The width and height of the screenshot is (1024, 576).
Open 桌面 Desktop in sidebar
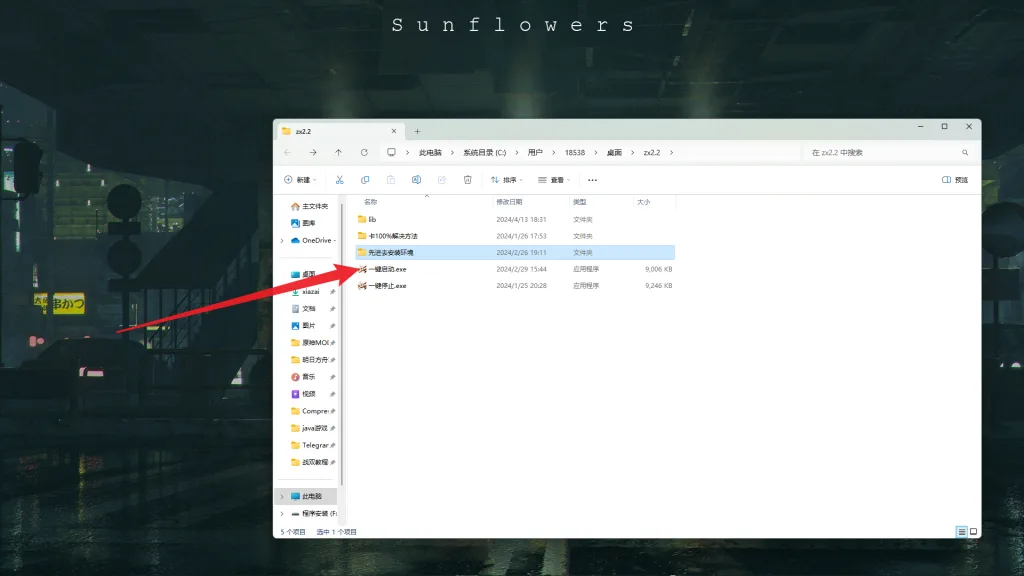pyautogui.click(x=304, y=274)
